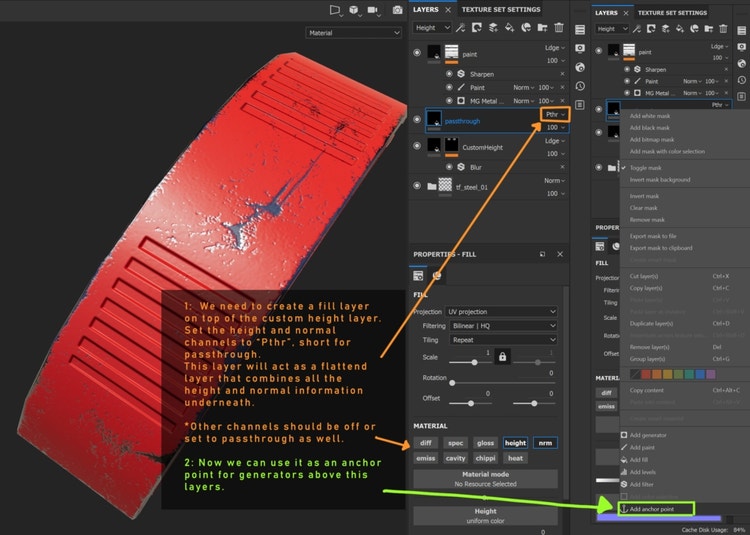The height and width of the screenshot is (535, 750).
Task: Click the add folder icon in Layers toolbar
Action: click(541, 28)
